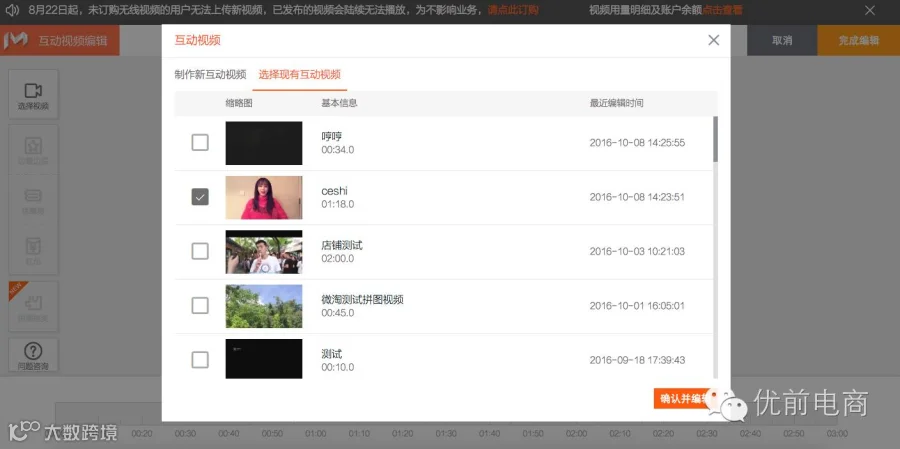The width and height of the screenshot is (900, 449).
Task: Click the M logo in header
Action: click(15, 40)
